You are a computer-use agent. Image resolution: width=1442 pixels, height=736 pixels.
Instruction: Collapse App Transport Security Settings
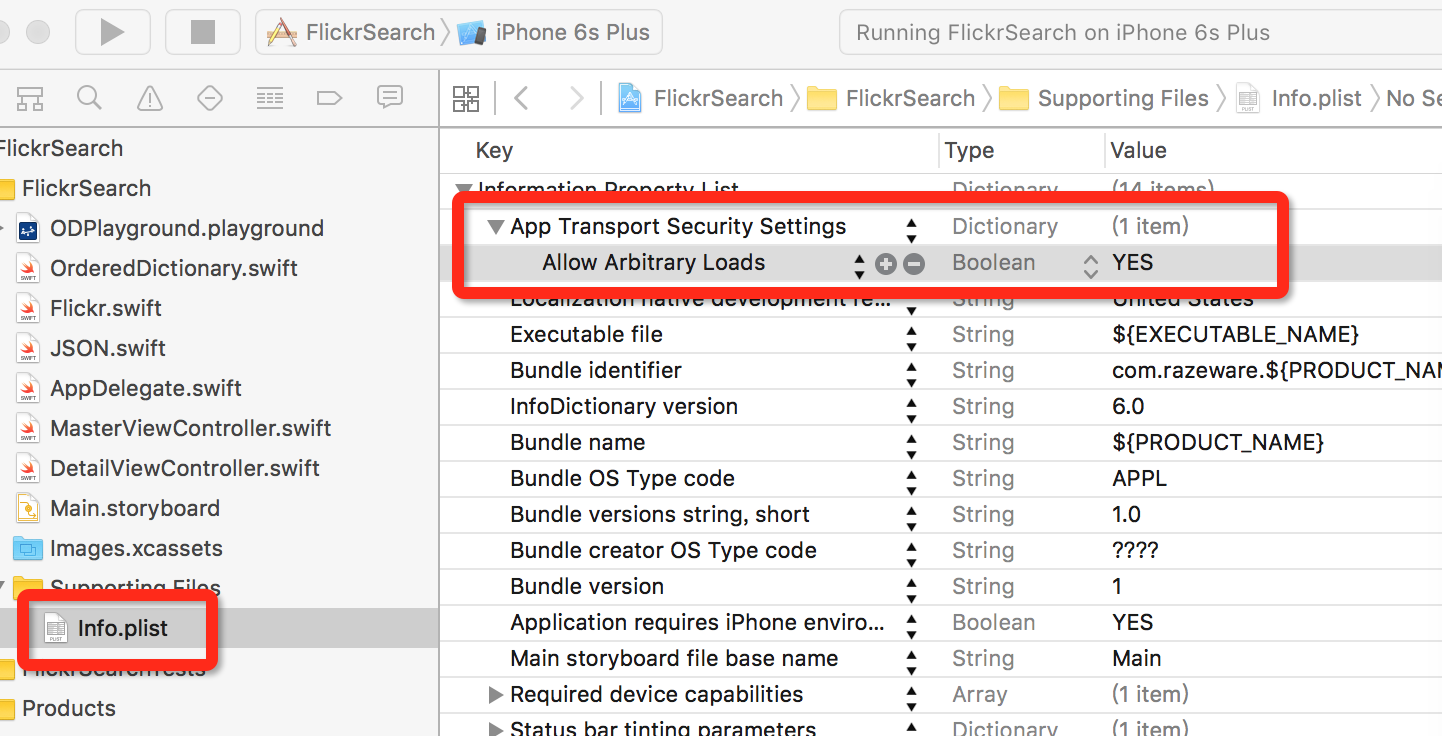[x=495, y=227]
